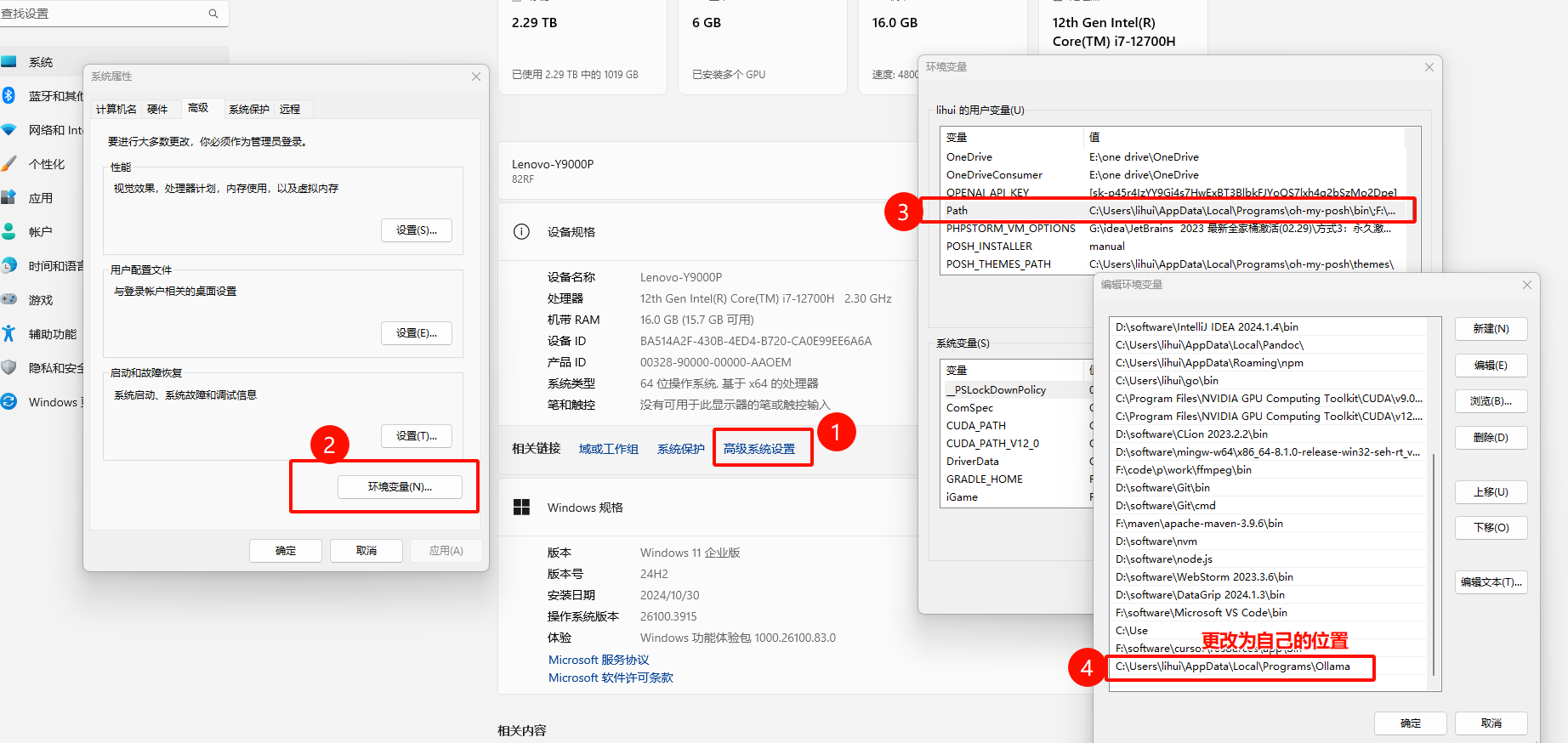Select the Accessibility figure icon
This screenshot has height=743, width=1568.
[9, 333]
